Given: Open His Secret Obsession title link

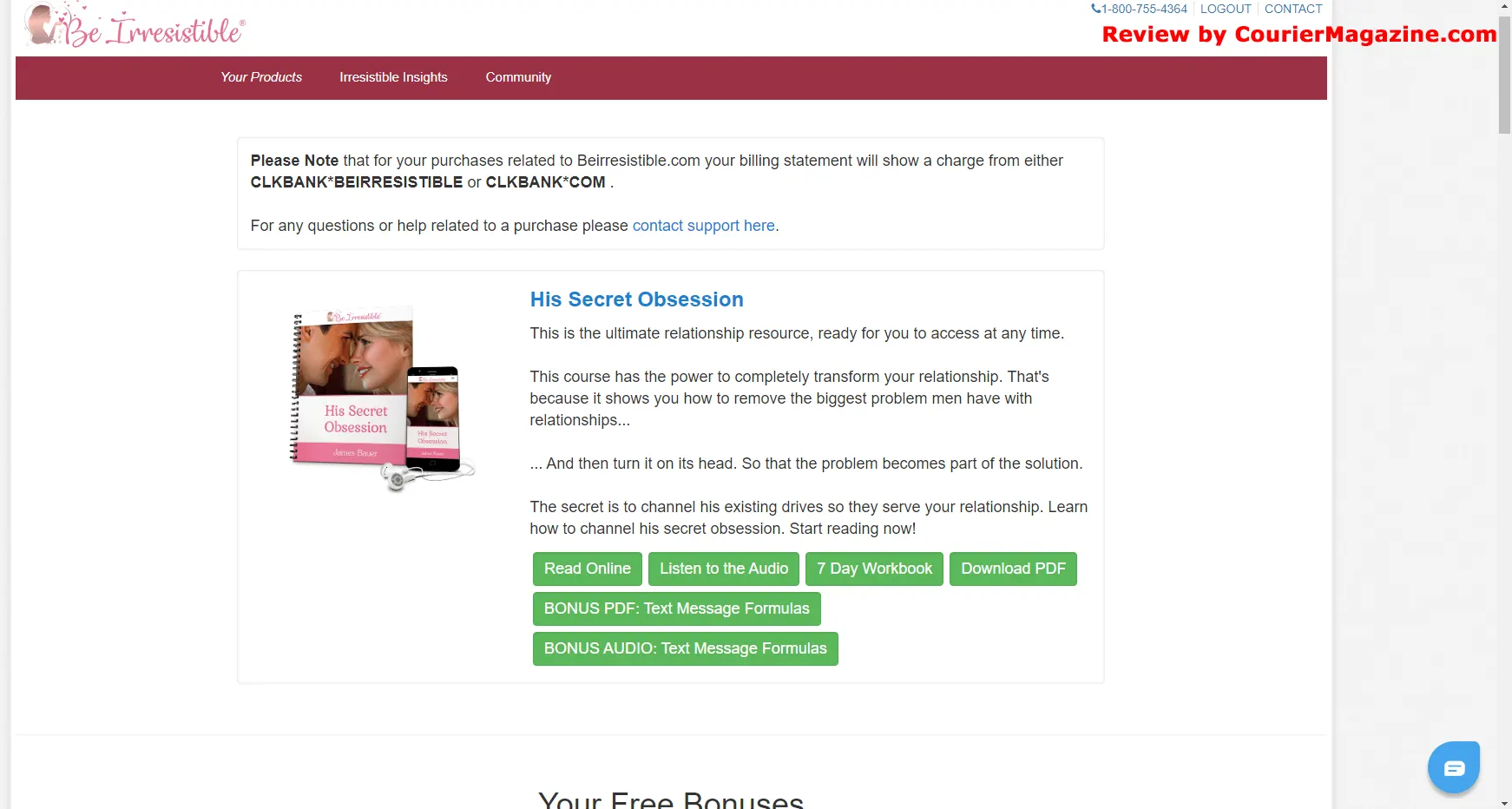Looking at the screenshot, I should click(x=636, y=299).
